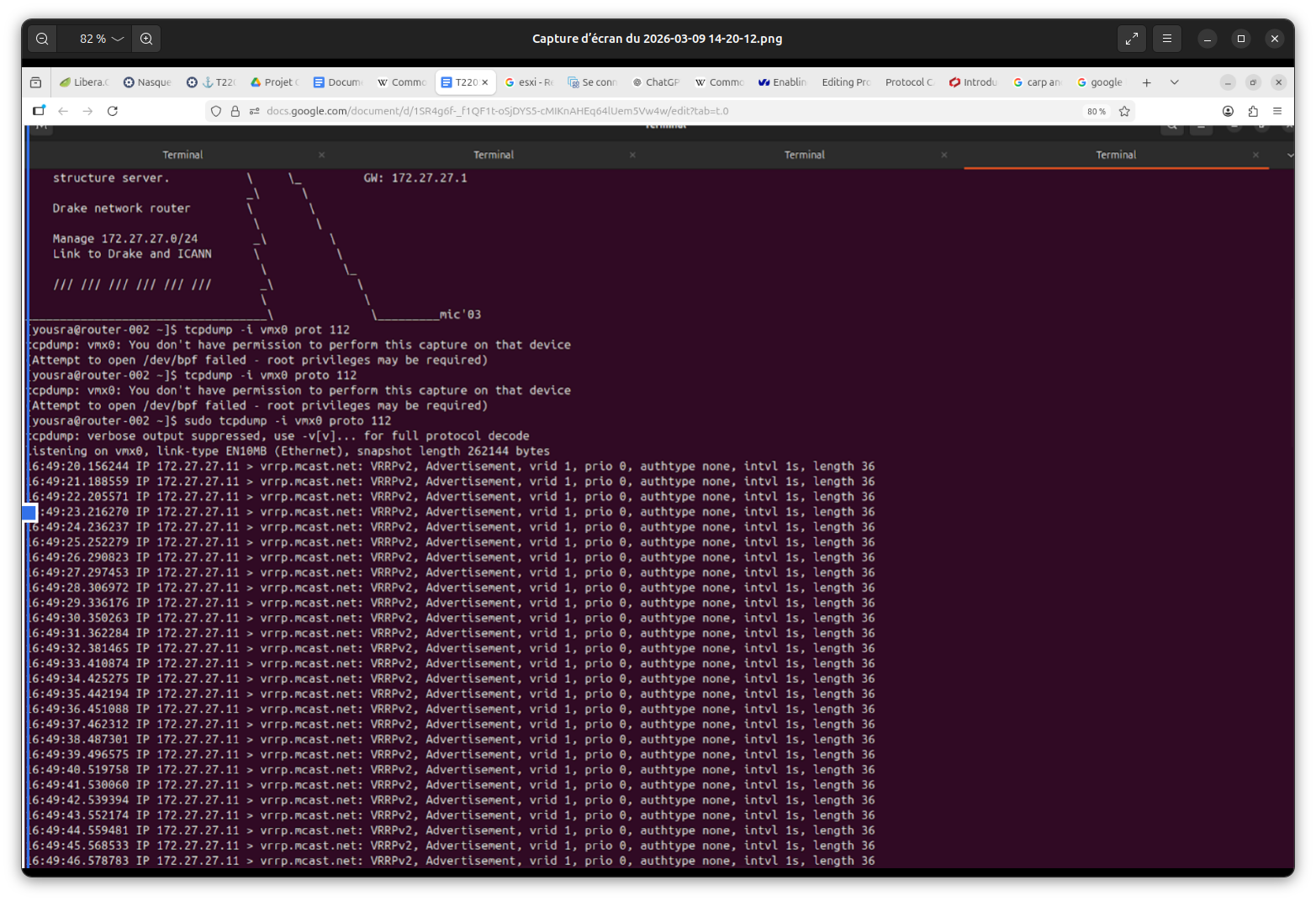Image resolution: width=1316 pixels, height=901 pixels.
Task: Open the Firefox account profile icon
Action: tap(1228, 111)
